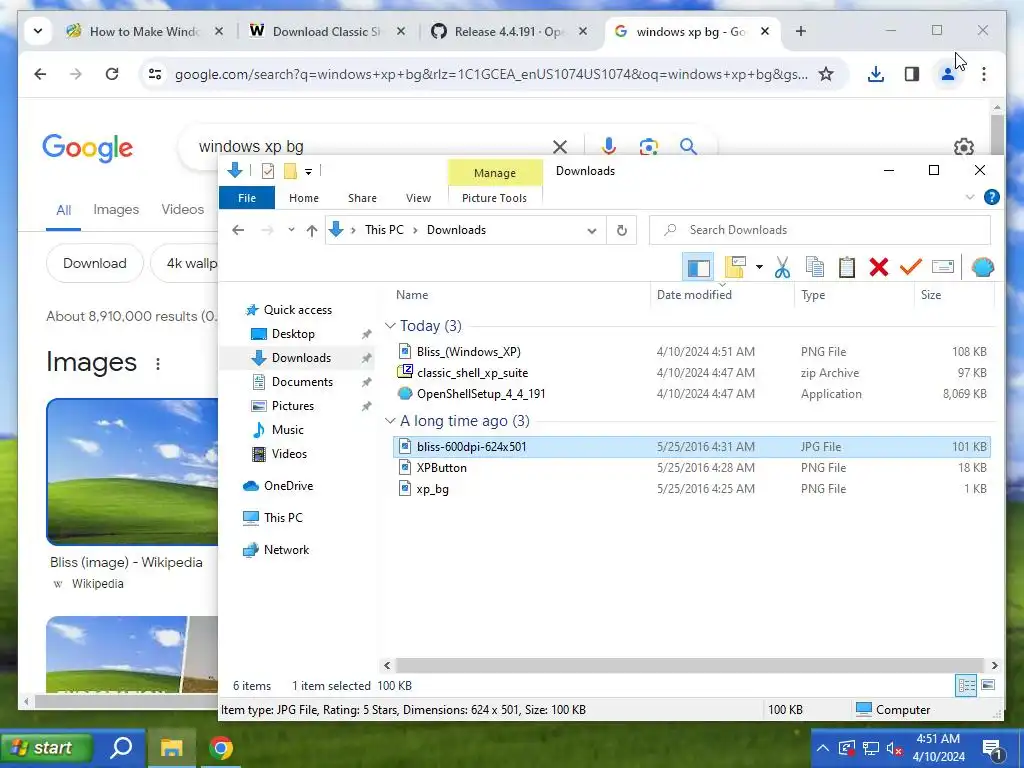Click the Explorer Back arrow

click(x=238, y=230)
